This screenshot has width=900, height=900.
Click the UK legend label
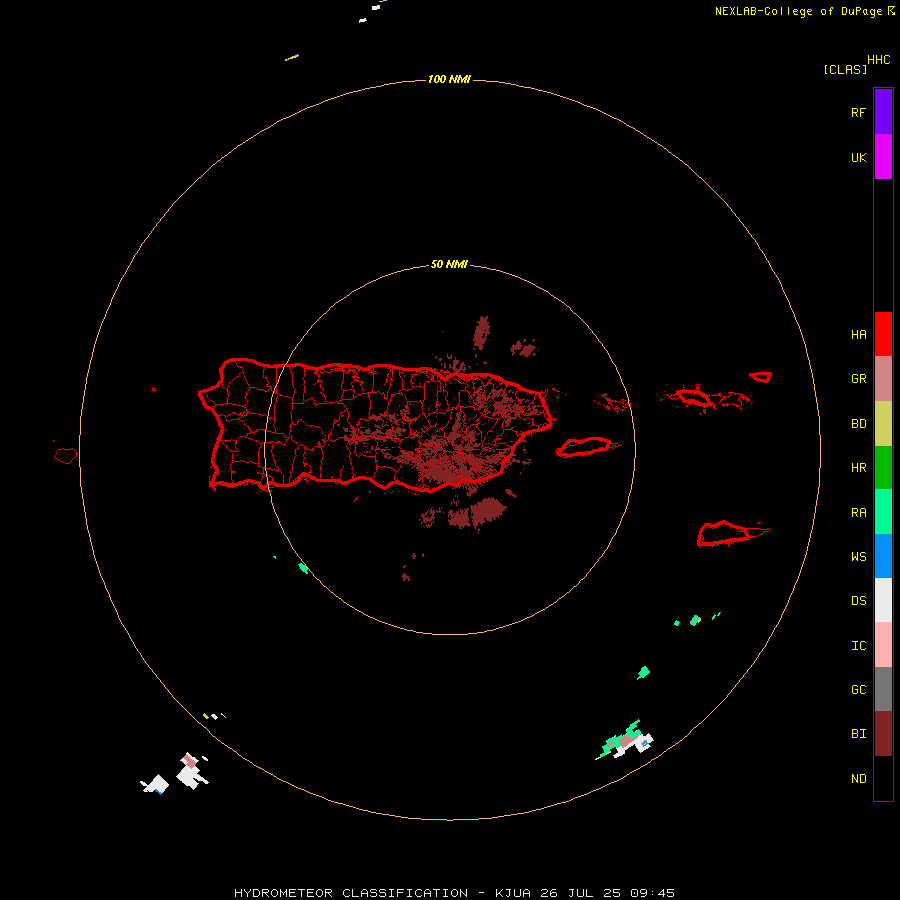(858, 157)
